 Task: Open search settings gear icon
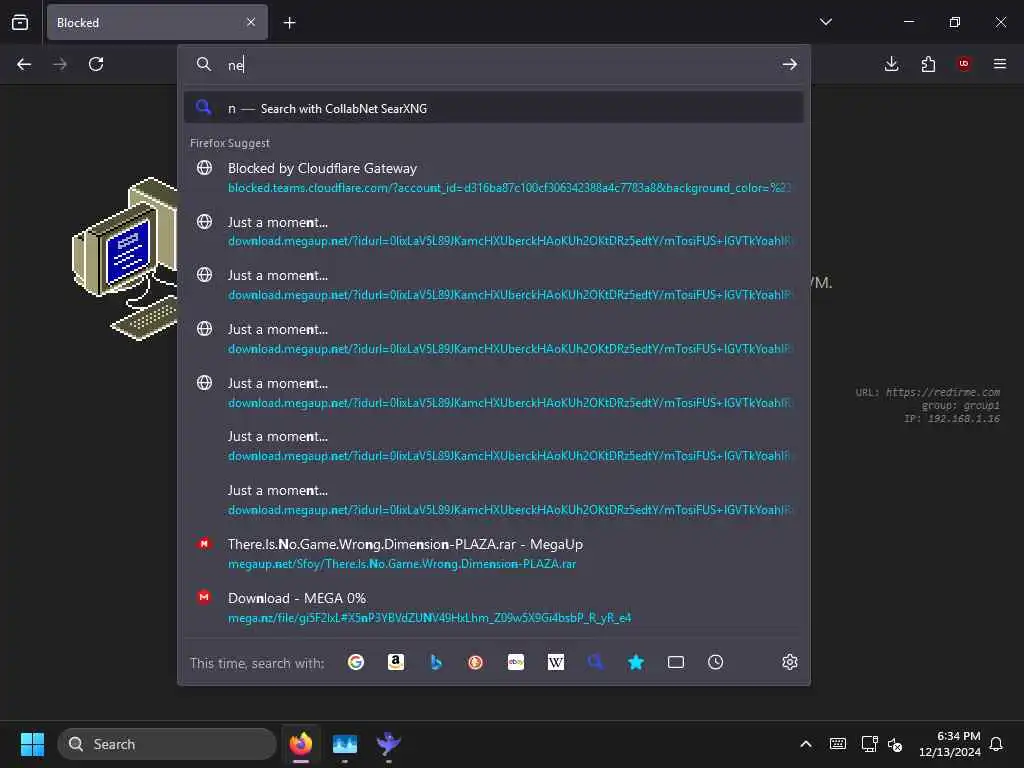pos(790,662)
